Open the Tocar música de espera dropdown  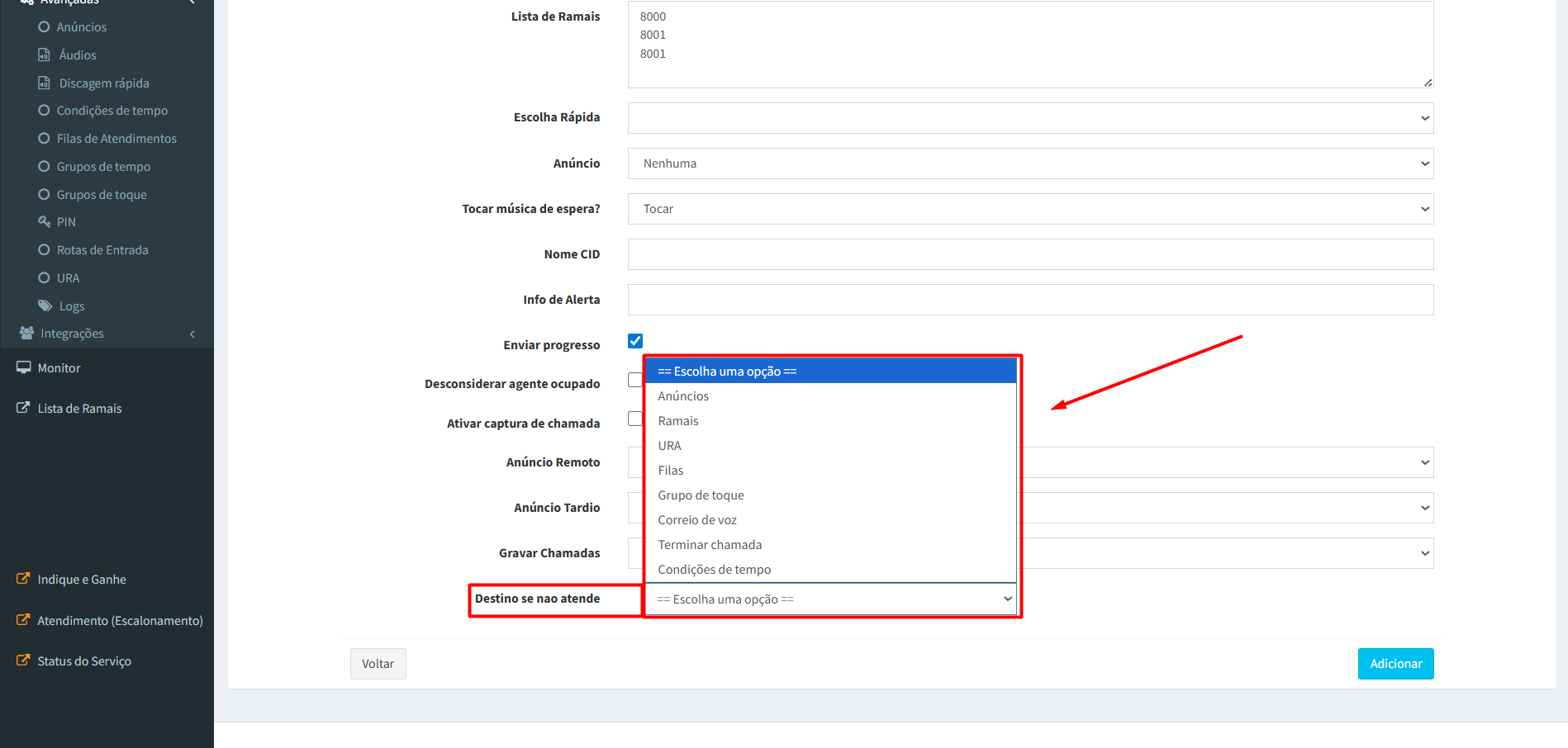[1029, 209]
